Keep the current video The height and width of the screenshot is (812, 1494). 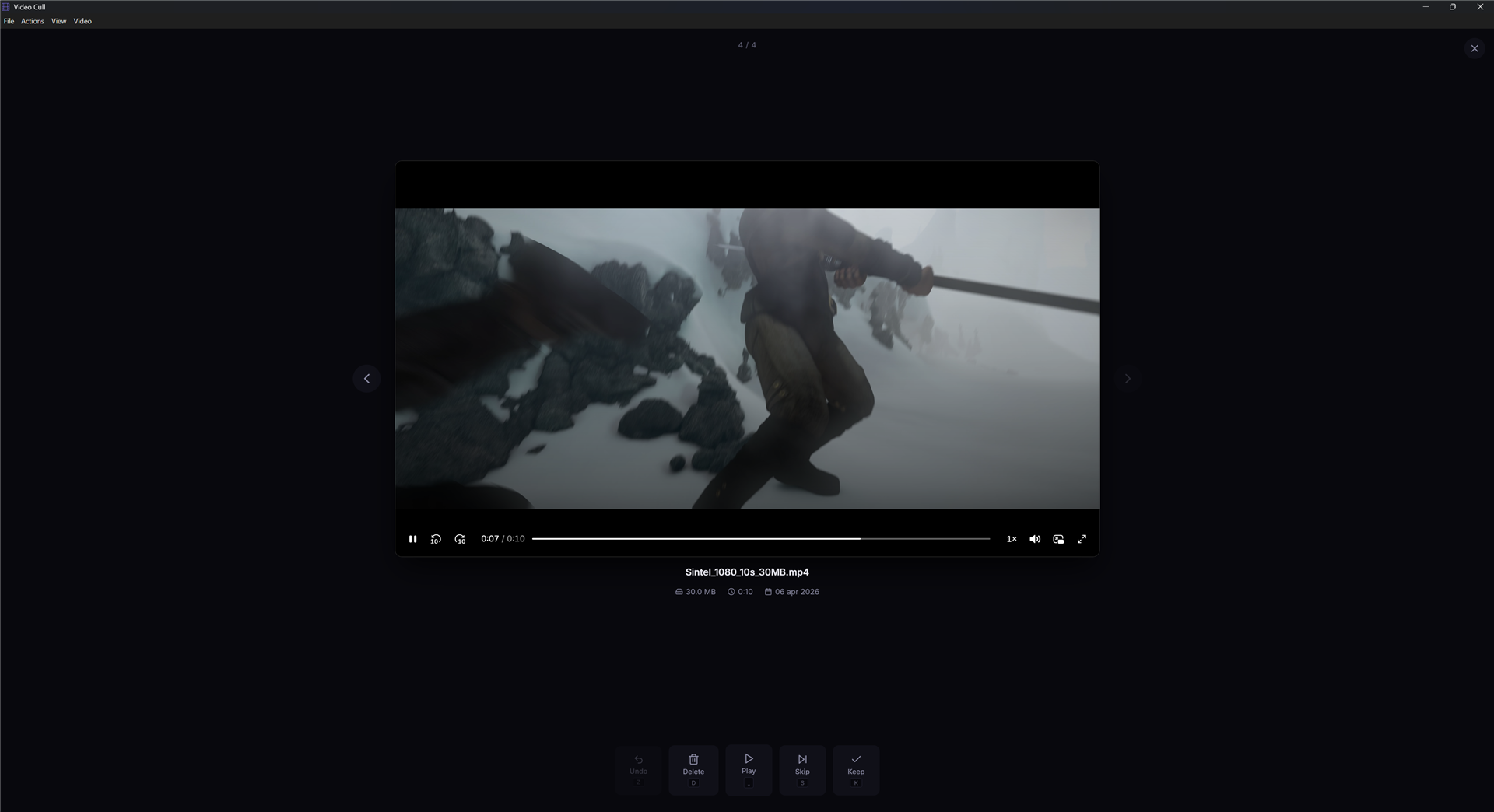(x=856, y=770)
